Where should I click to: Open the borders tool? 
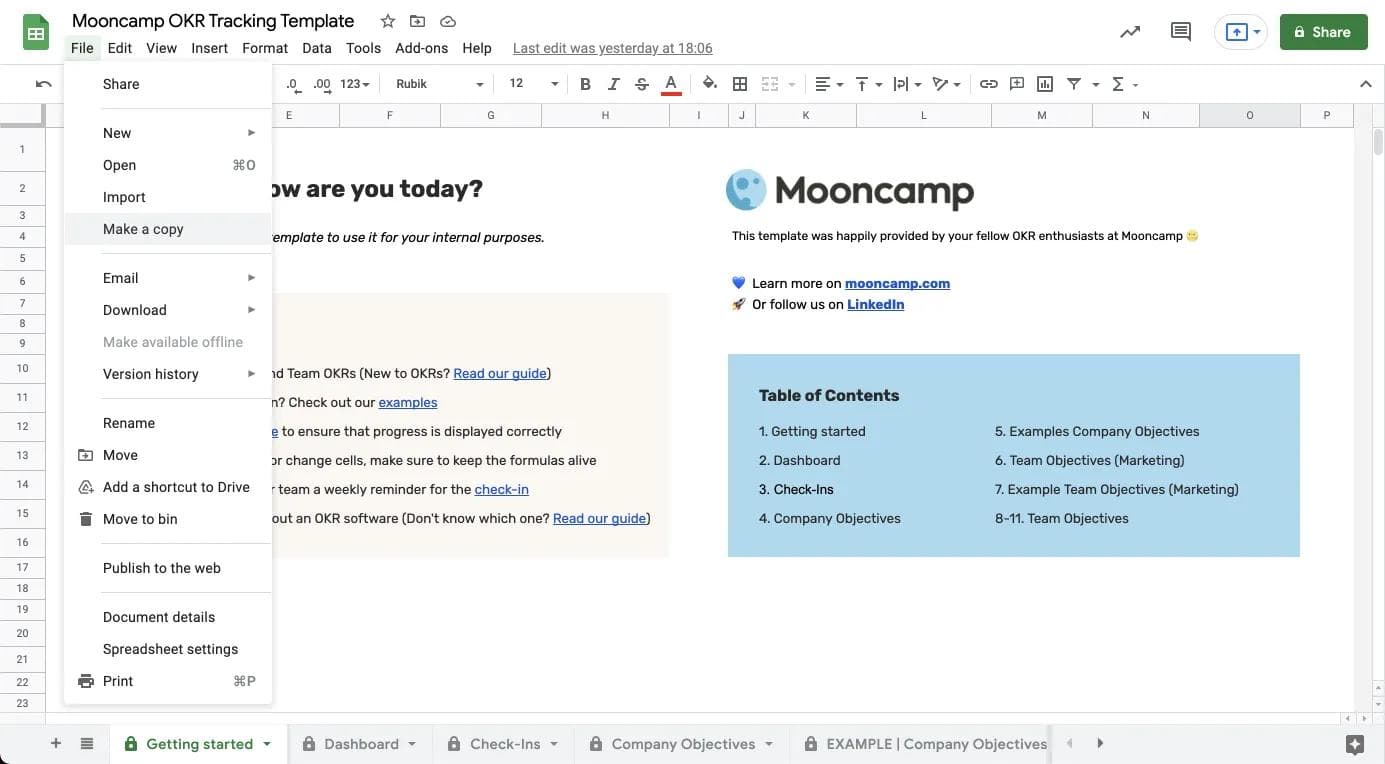tap(740, 84)
